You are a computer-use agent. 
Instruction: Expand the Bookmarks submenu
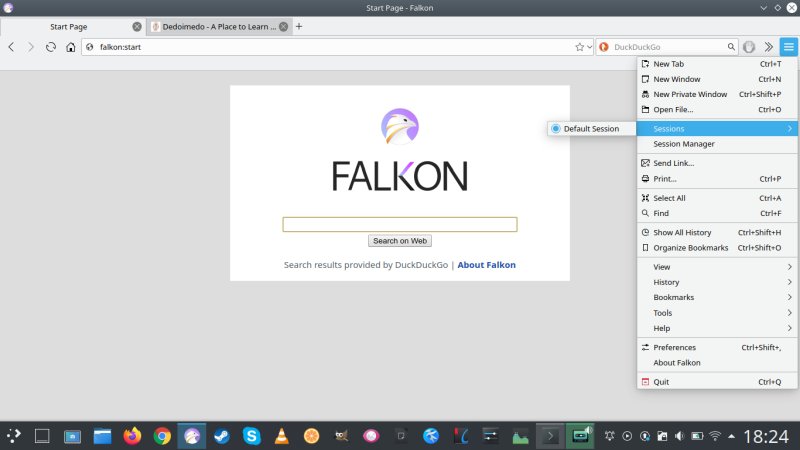tap(717, 297)
